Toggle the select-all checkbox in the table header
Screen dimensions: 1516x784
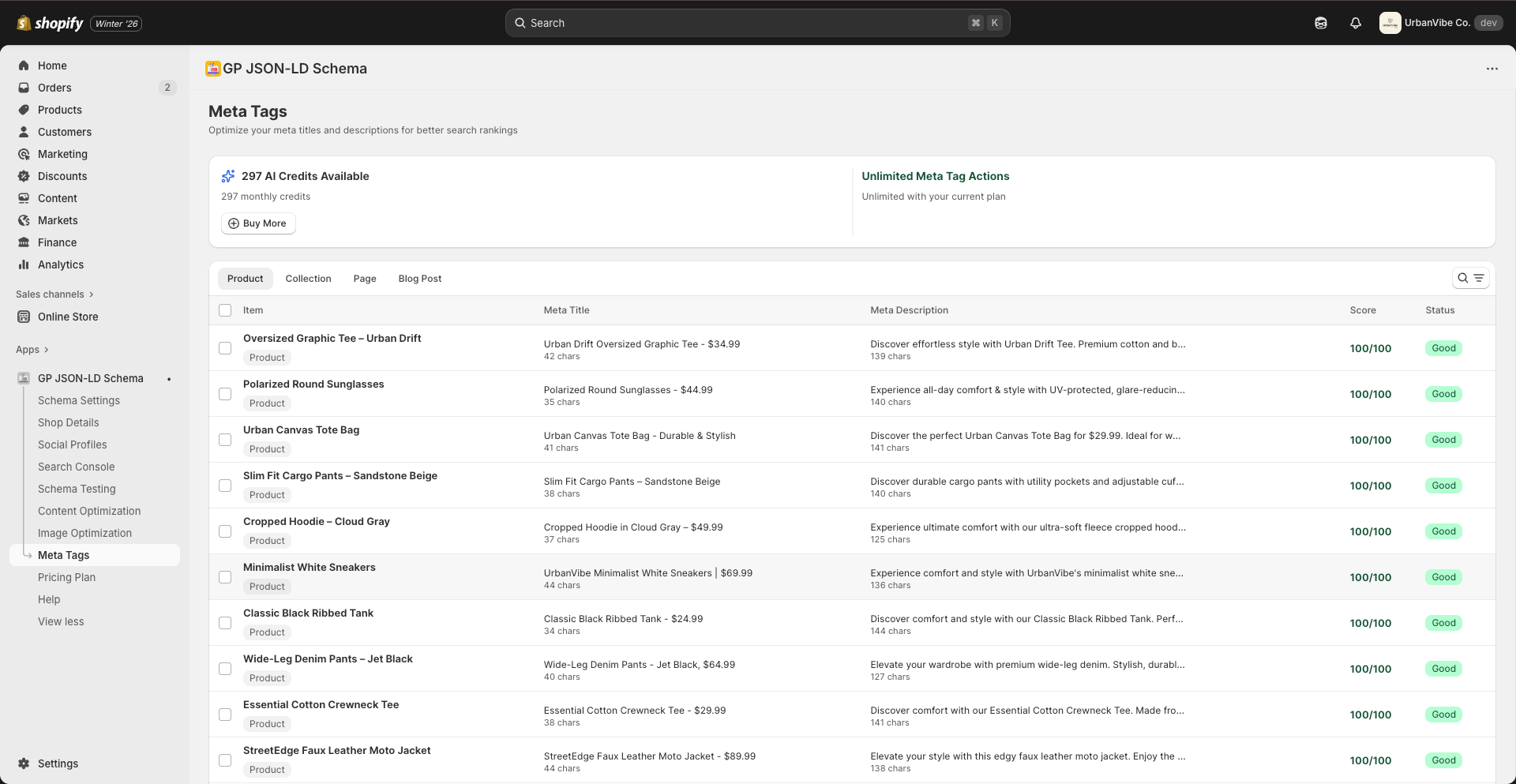pyautogui.click(x=225, y=310)
